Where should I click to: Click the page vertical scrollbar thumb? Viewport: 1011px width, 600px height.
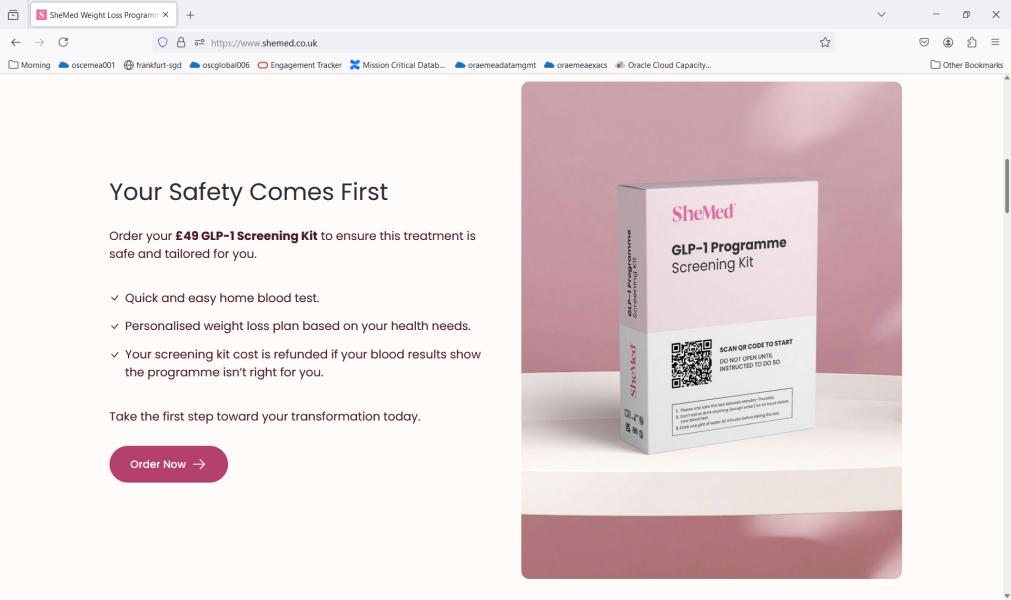coord(1006,186)
